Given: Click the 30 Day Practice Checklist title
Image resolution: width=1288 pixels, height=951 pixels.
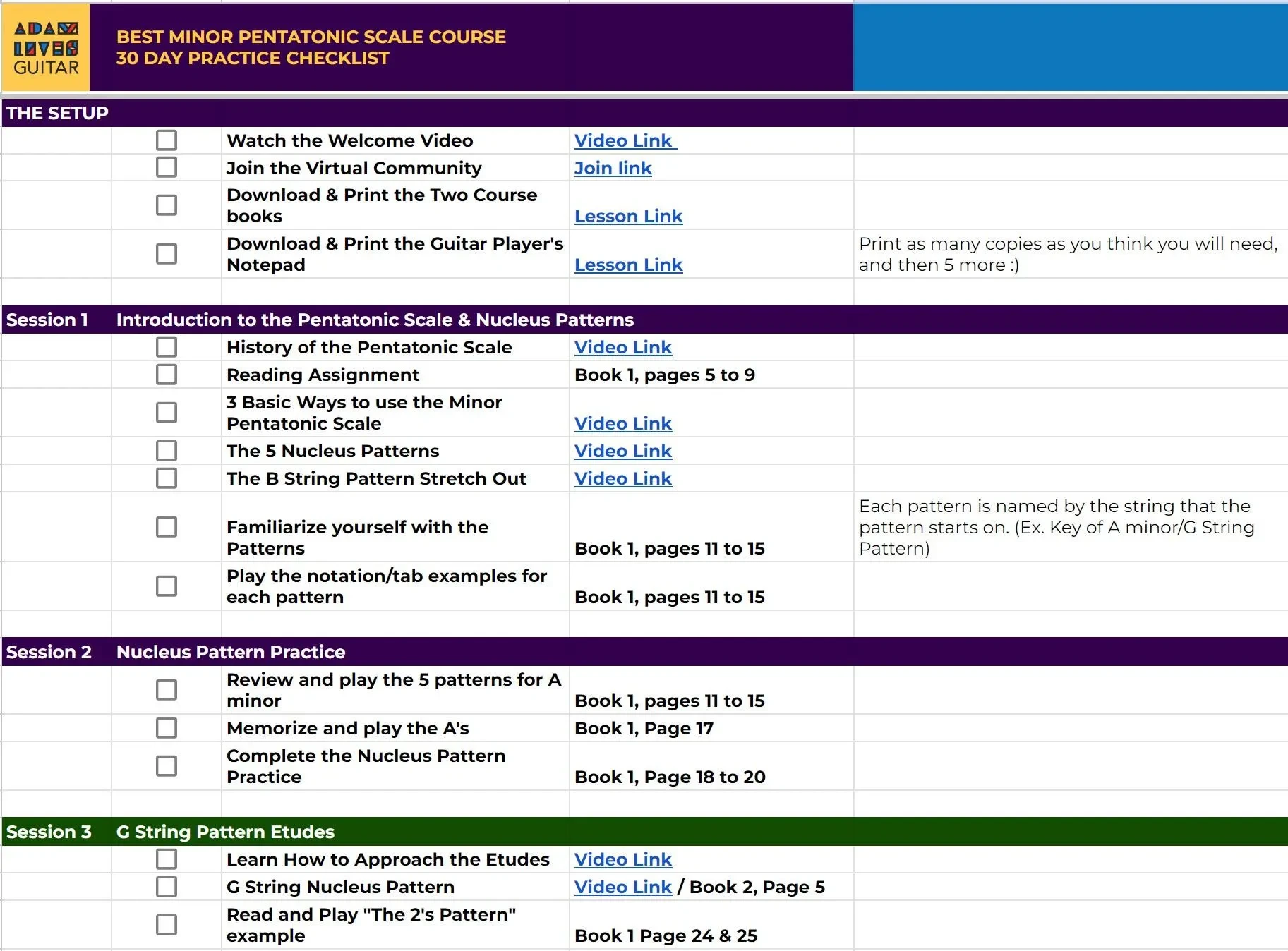Looking at the screenshot, I should (x=253, y=58).
